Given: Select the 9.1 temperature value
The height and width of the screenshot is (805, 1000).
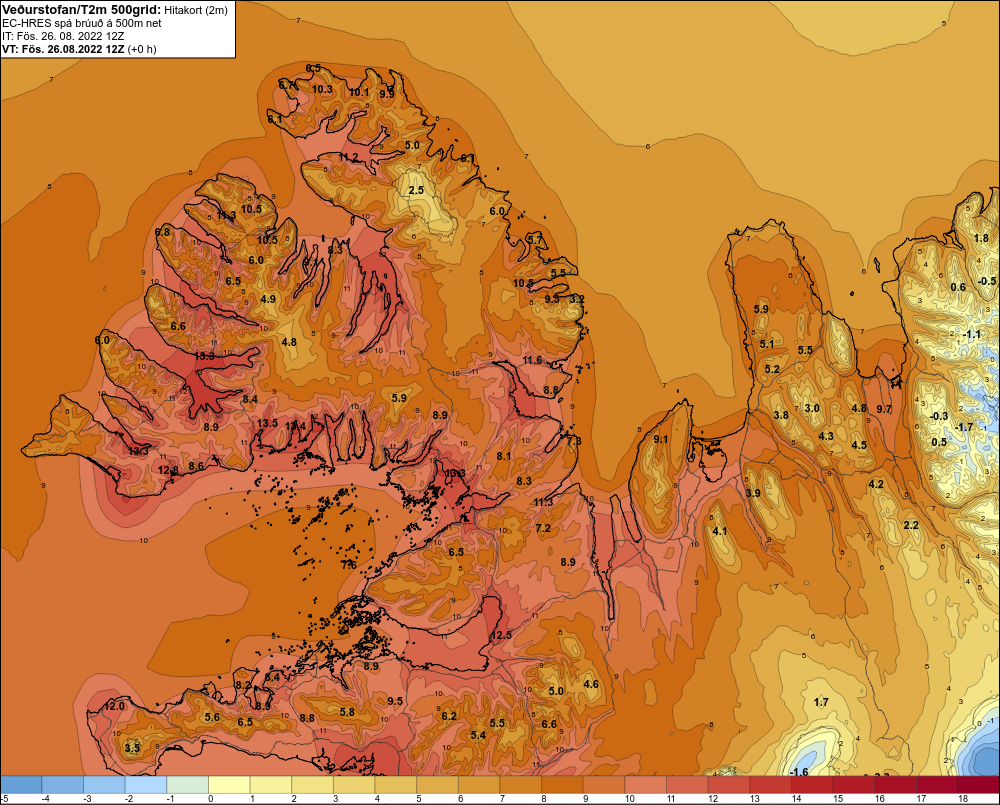Looking at the screenshot, I should click(661, 439).
